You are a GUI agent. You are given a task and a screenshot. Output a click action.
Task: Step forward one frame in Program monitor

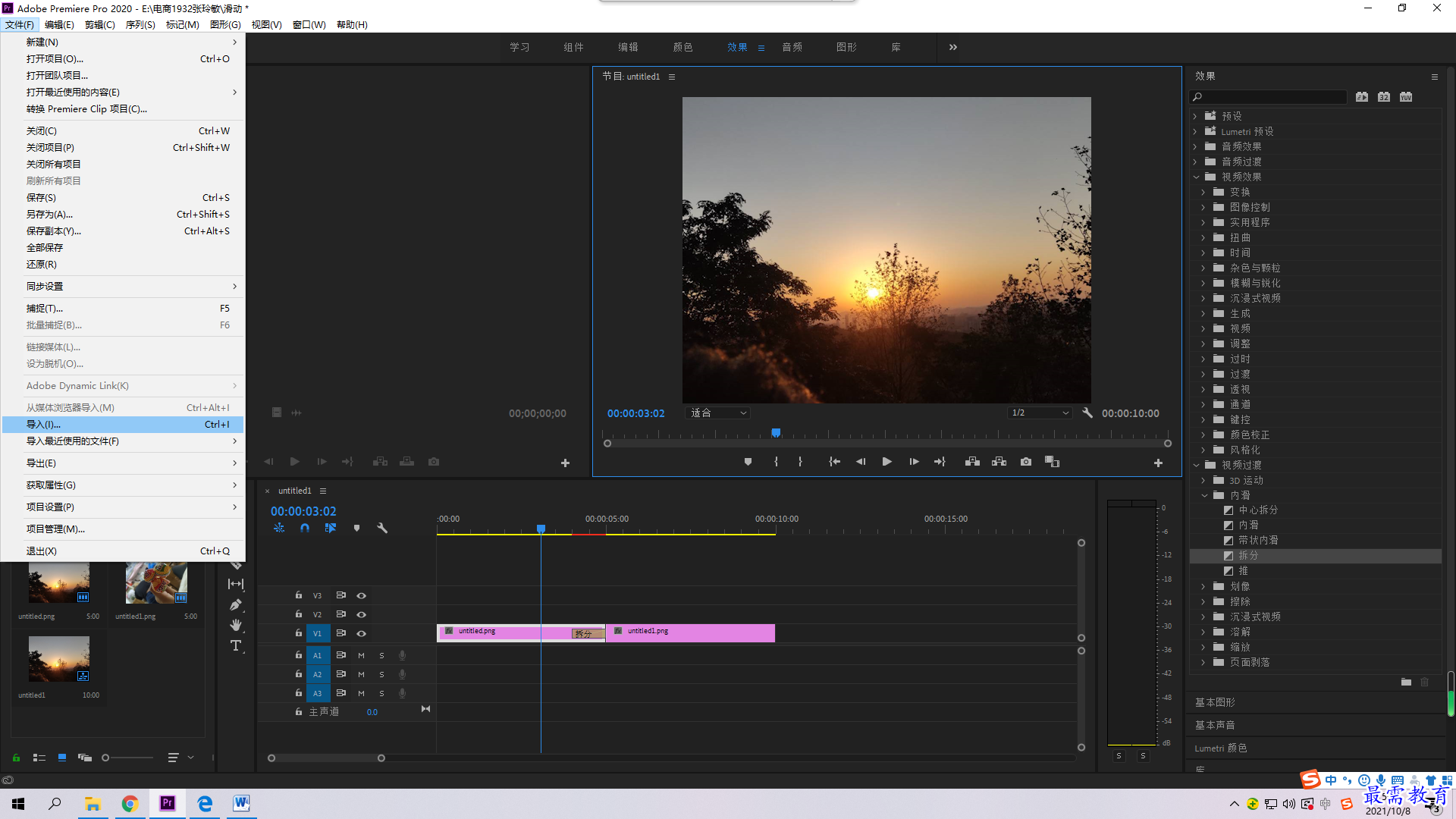(x=914, y=462)
